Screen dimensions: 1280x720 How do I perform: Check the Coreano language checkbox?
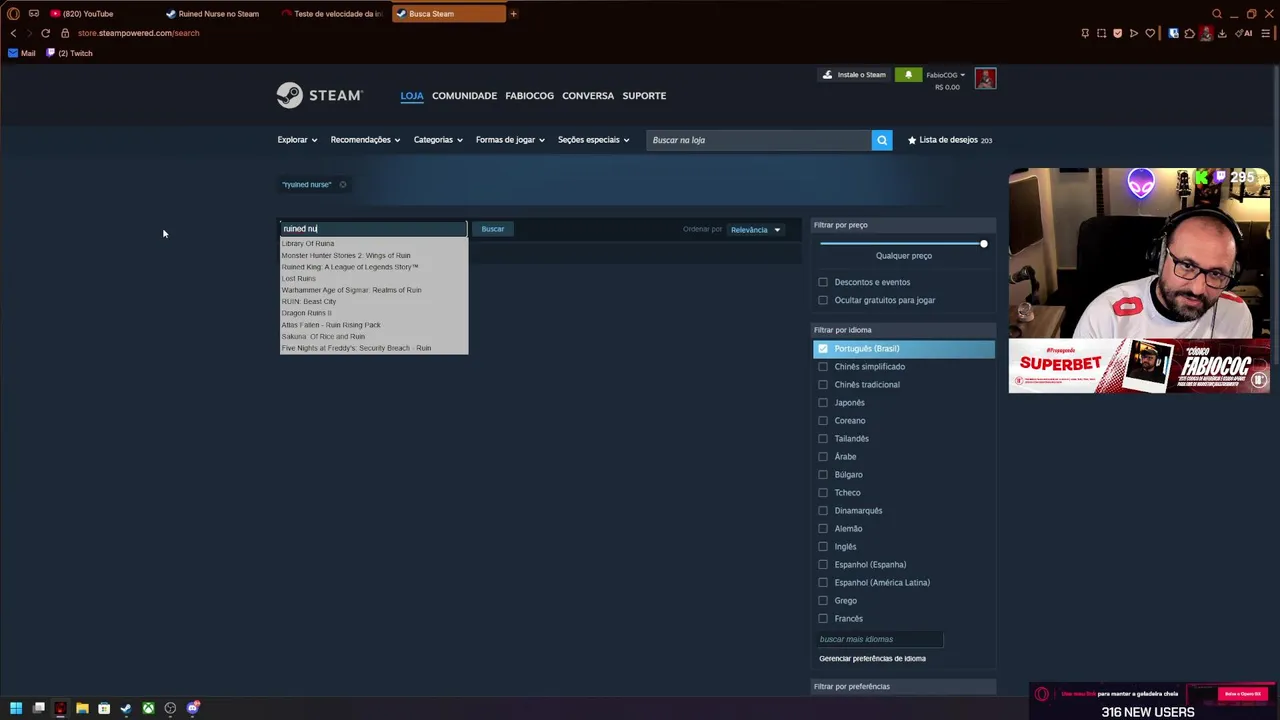823,420
